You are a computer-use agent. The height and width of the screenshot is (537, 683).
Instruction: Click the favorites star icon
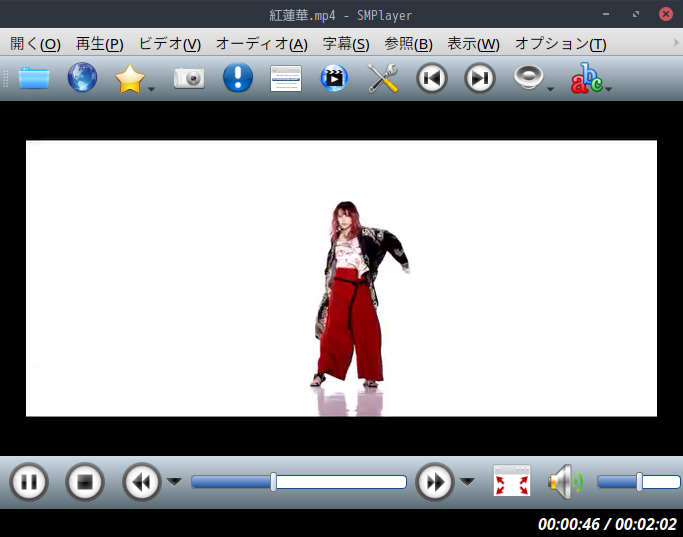pos(129,78)
